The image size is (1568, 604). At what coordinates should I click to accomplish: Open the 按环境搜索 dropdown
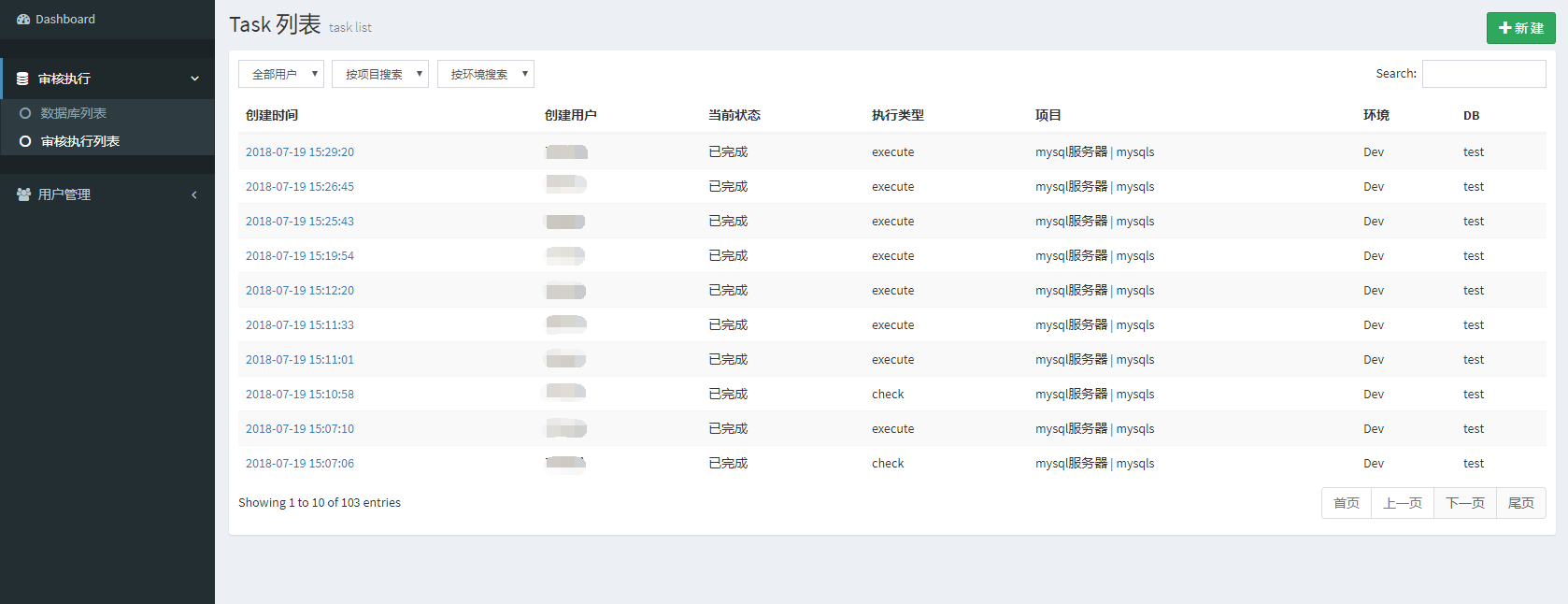tap(485, 74)
